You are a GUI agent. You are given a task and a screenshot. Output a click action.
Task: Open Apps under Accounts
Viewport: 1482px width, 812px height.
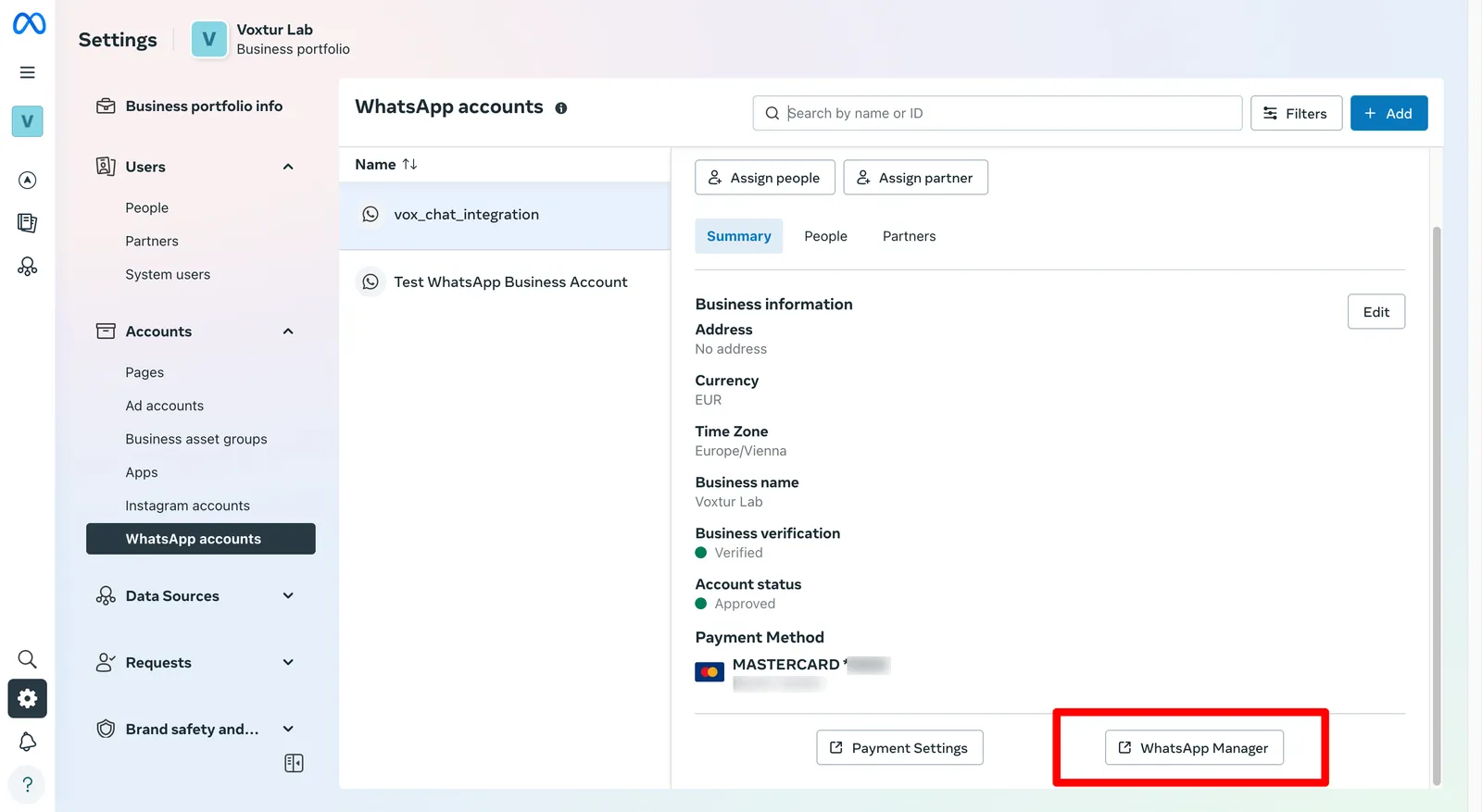[x=142, y=473]
